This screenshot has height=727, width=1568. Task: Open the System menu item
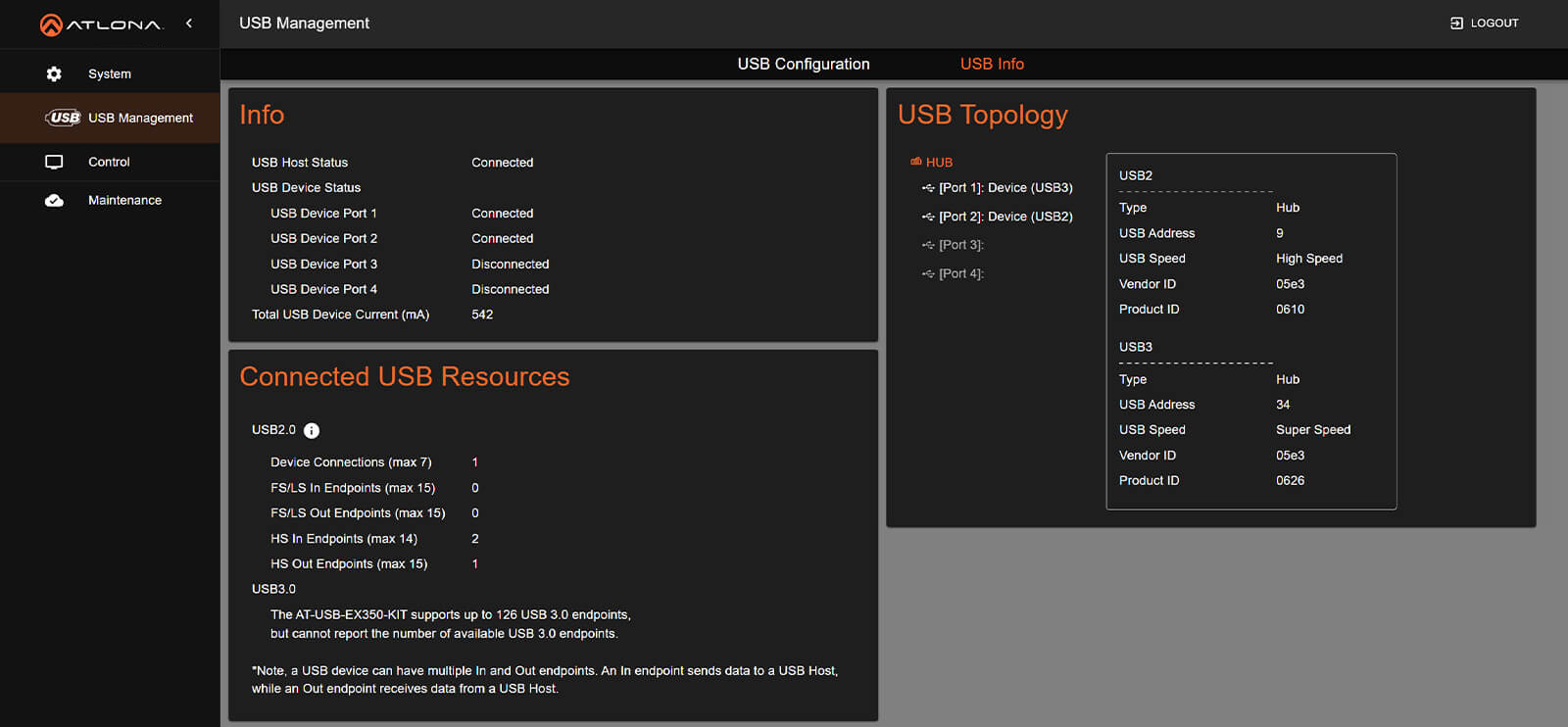(x=110, y=73)
